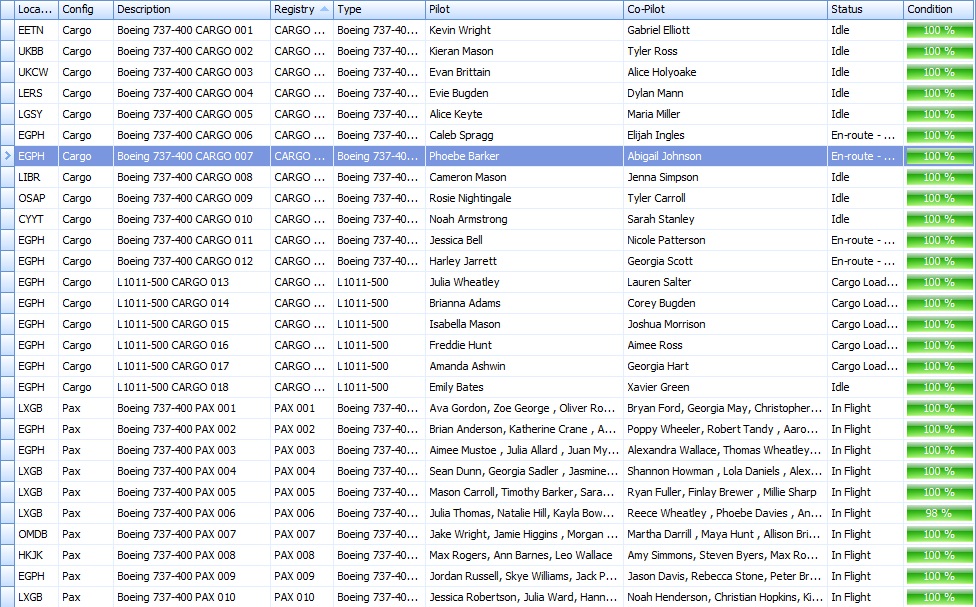Click the condition bar of CARGO 007
This screenshot has height=607, width=976.
pos(938,156)
